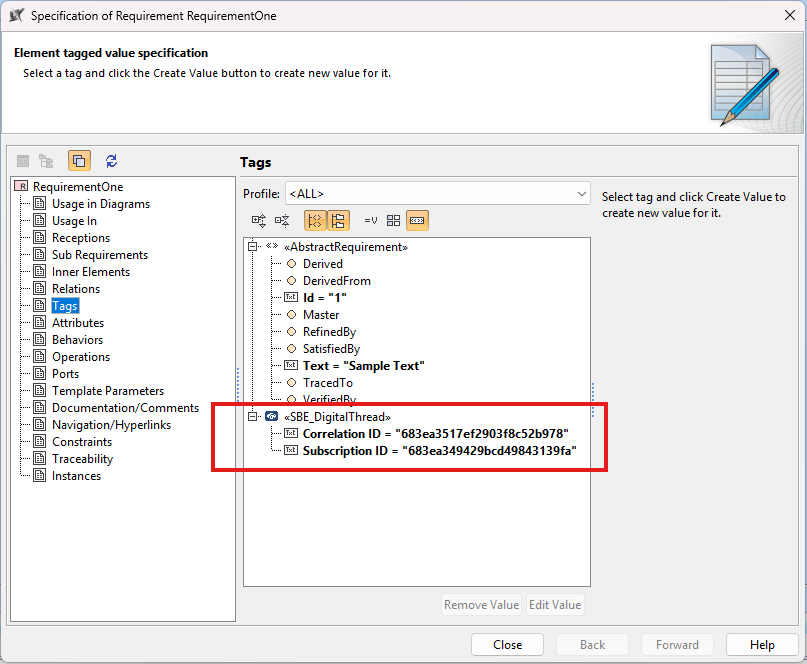Click the collapse all icon in Tags toolbar

282,220
